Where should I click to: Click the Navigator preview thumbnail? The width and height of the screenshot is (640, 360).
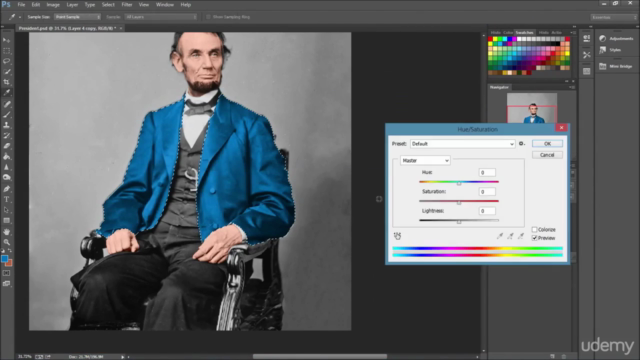(x=532, y=108)
